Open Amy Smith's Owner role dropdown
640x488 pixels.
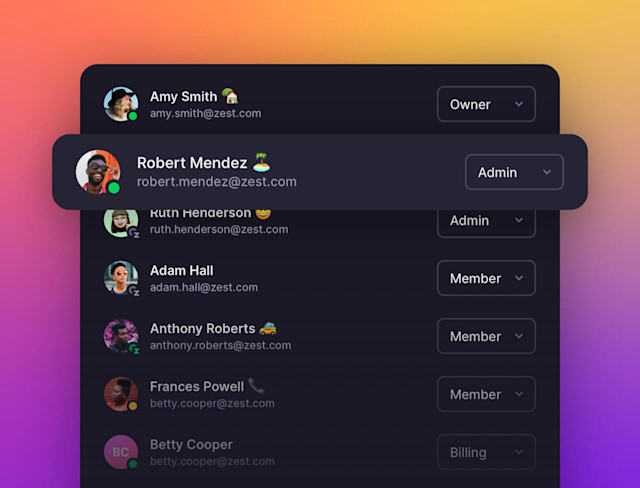coord(486,104)
